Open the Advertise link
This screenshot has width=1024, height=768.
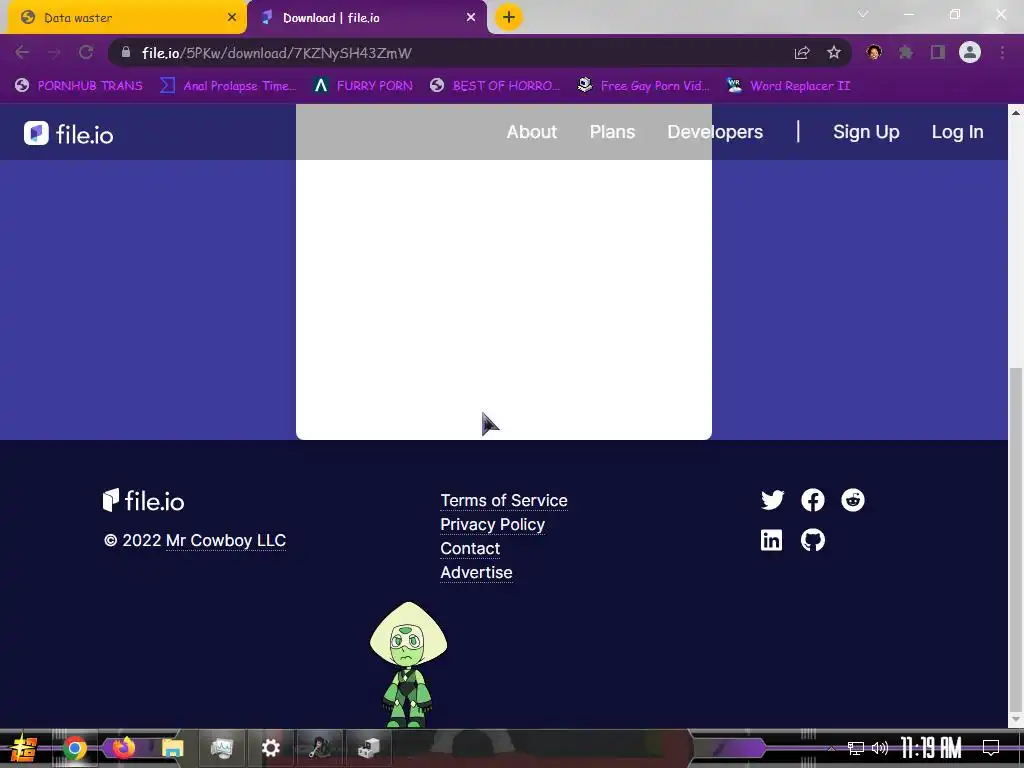tap(476, 572)
